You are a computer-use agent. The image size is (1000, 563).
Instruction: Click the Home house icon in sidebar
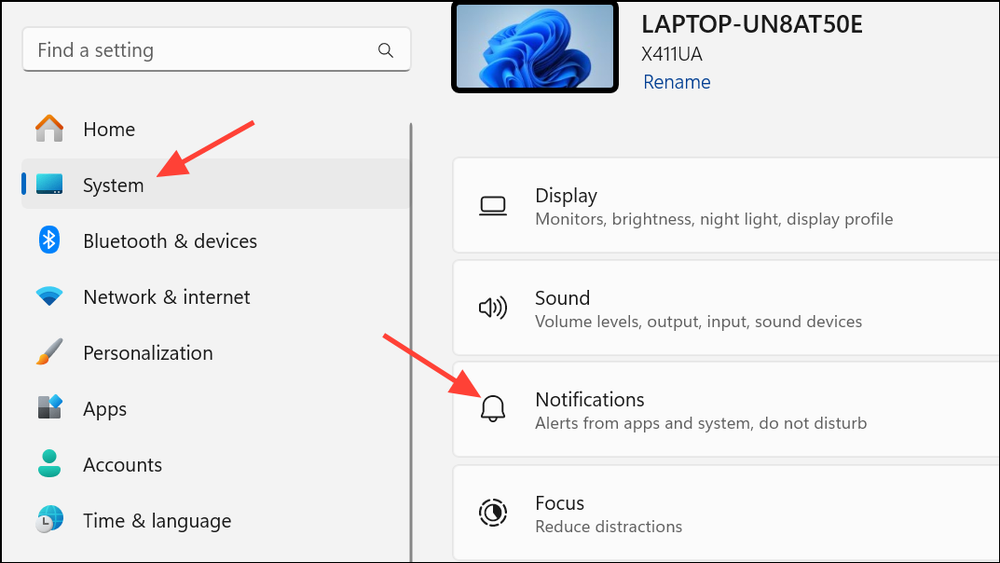[49, 129]
